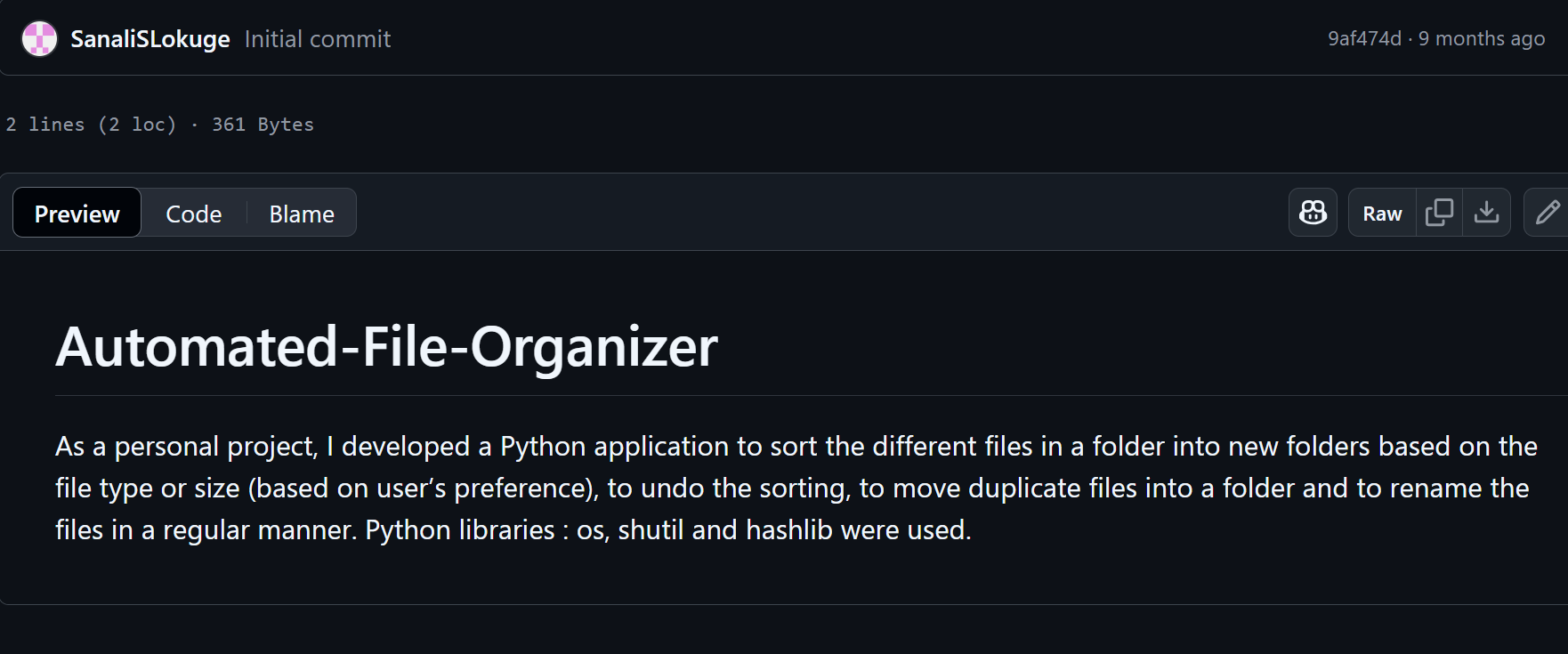Select the Preview tab

coord(76,213)
